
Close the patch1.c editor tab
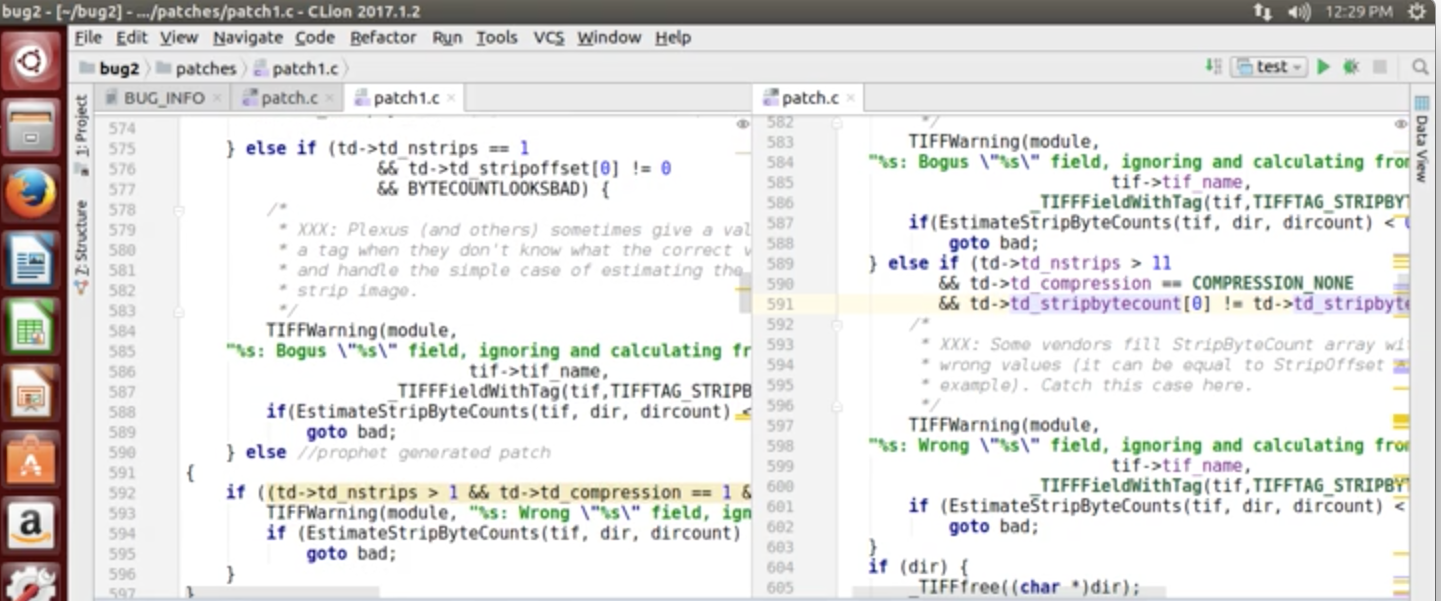[x=451, y=98]
